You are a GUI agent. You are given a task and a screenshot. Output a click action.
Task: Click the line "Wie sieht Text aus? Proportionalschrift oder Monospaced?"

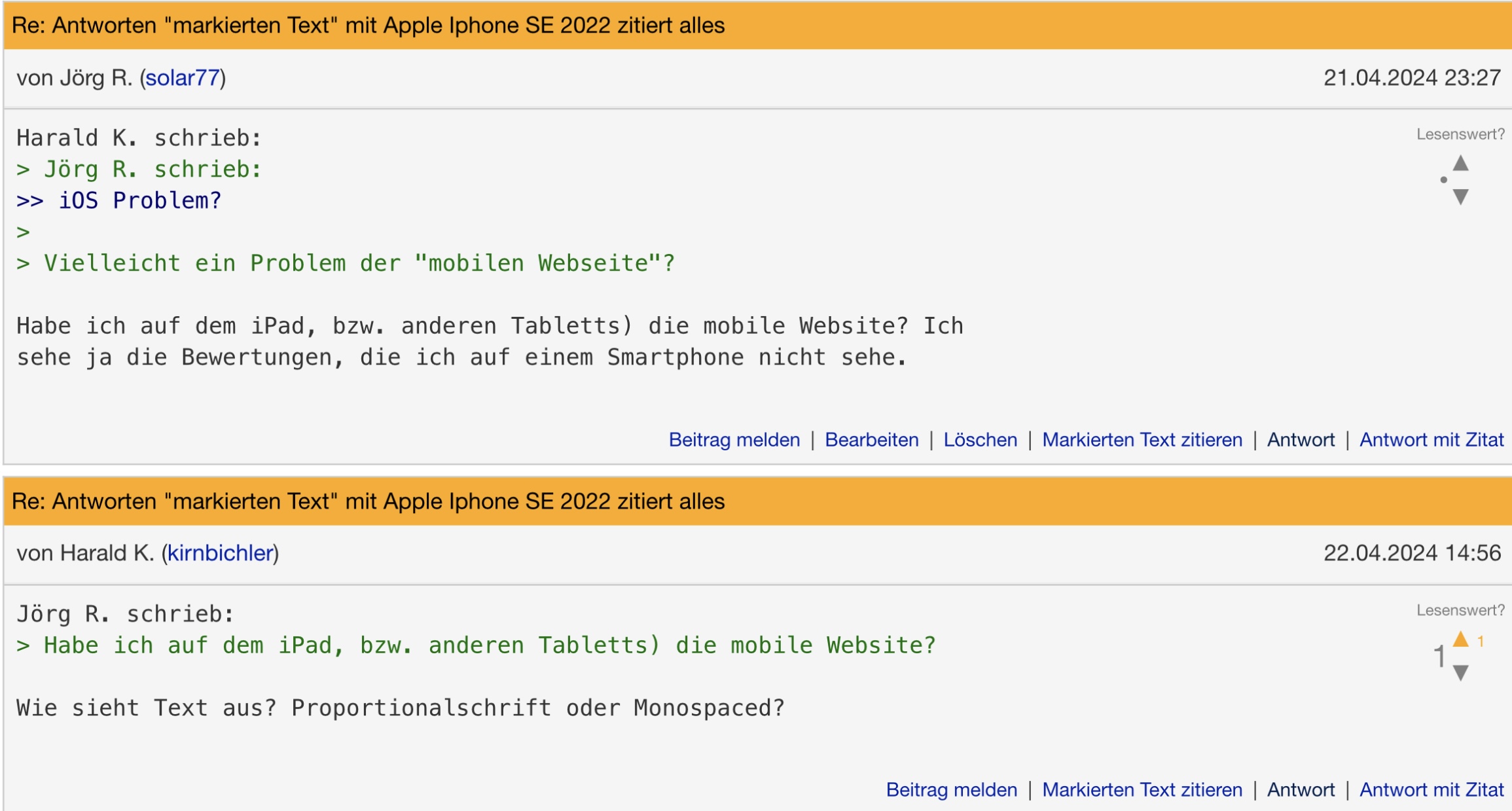coord(401,708)
